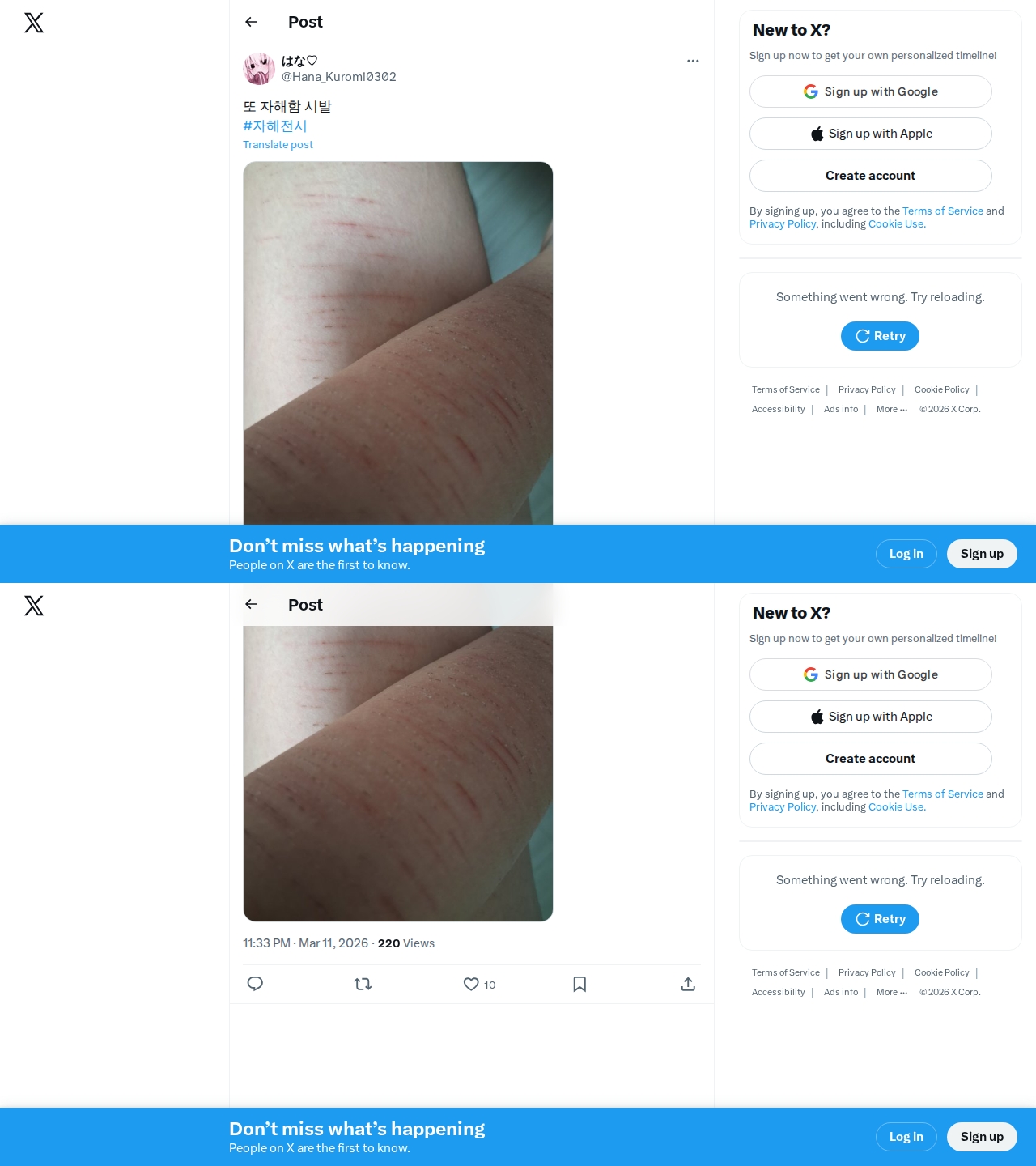Open the Hana_Kuromi0302 profile avatar
Viewport: 1036px width, 1166px height.
(259, 69)
